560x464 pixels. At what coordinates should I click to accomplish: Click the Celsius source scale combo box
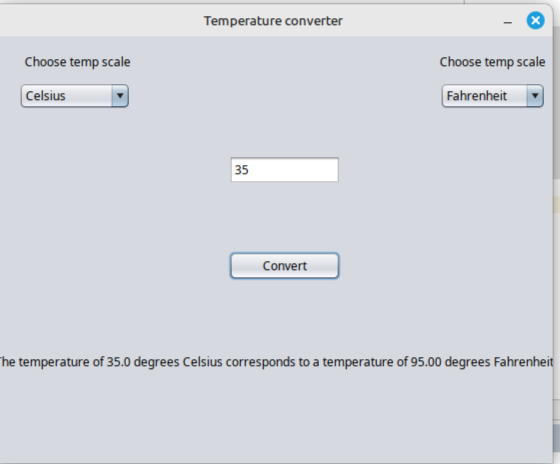pyautogui.click(x=75, y=96)
